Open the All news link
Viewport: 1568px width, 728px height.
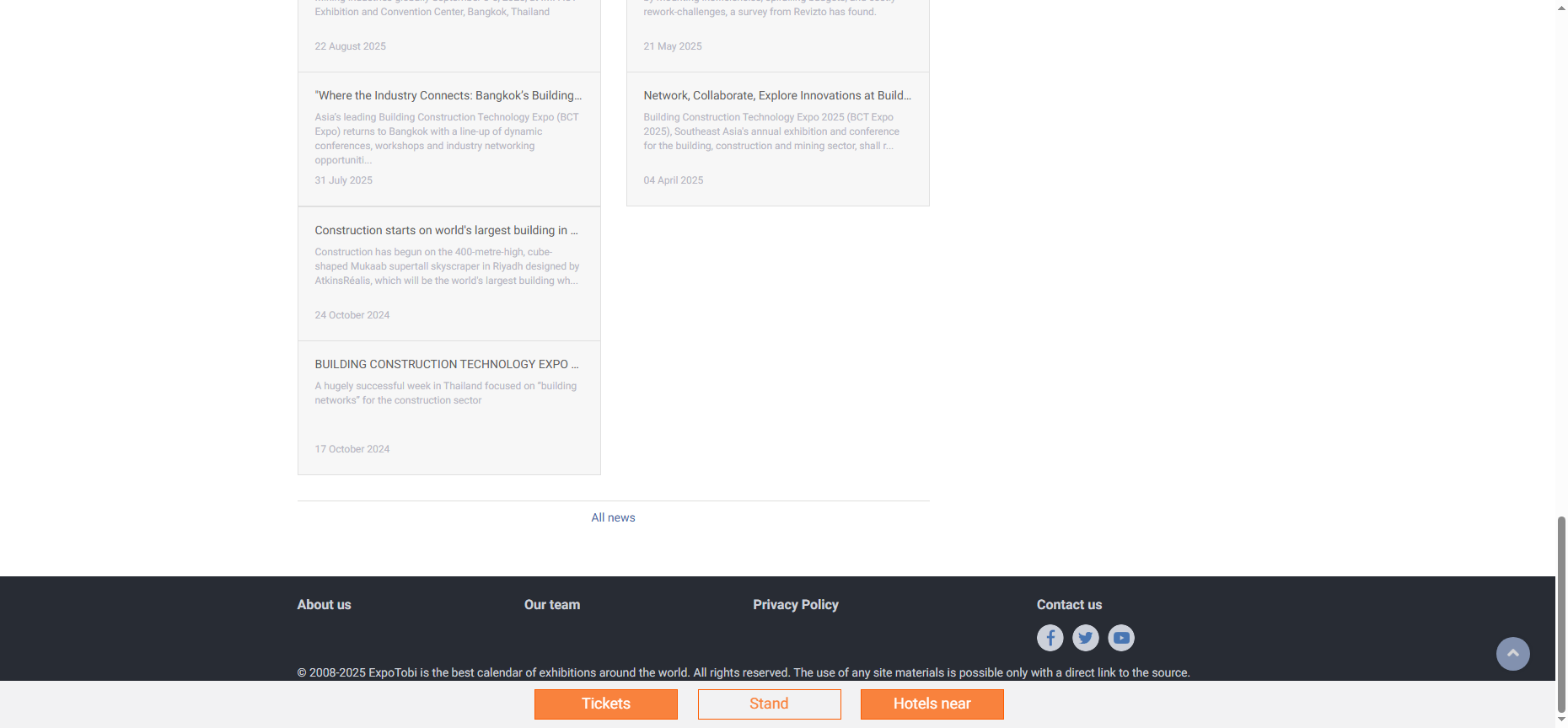[613, 517]
